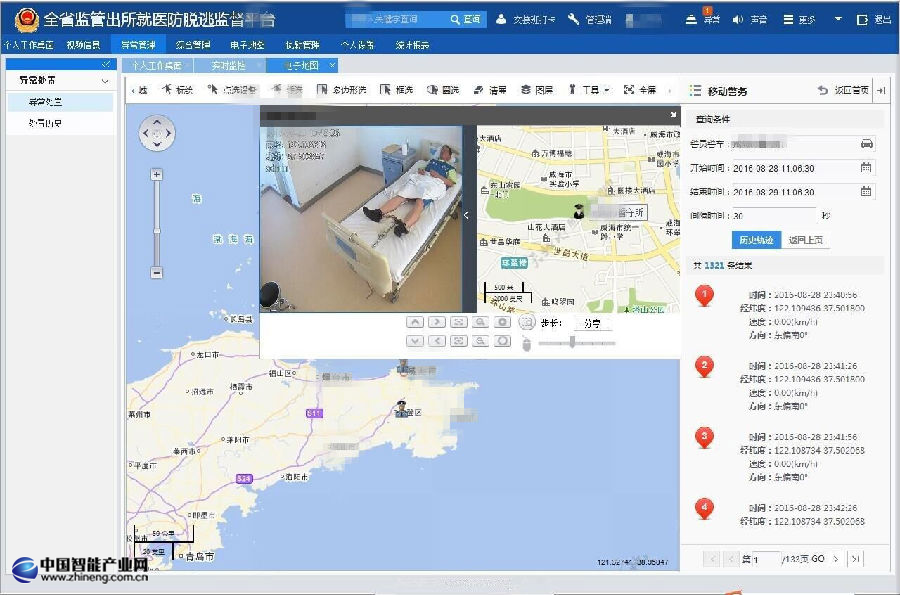900x595 pixels.
Task: Collapse the left sidebar group chevron
Action: point(105,79)
